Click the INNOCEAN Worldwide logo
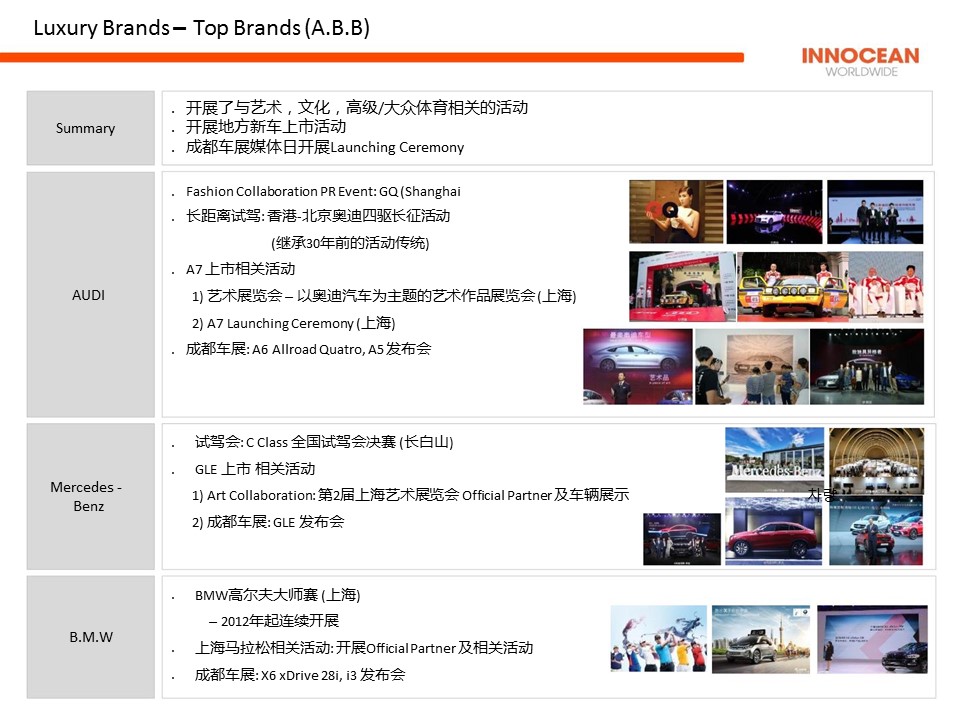This screenshot has width=960, height=720. click(x=859, y=61)
